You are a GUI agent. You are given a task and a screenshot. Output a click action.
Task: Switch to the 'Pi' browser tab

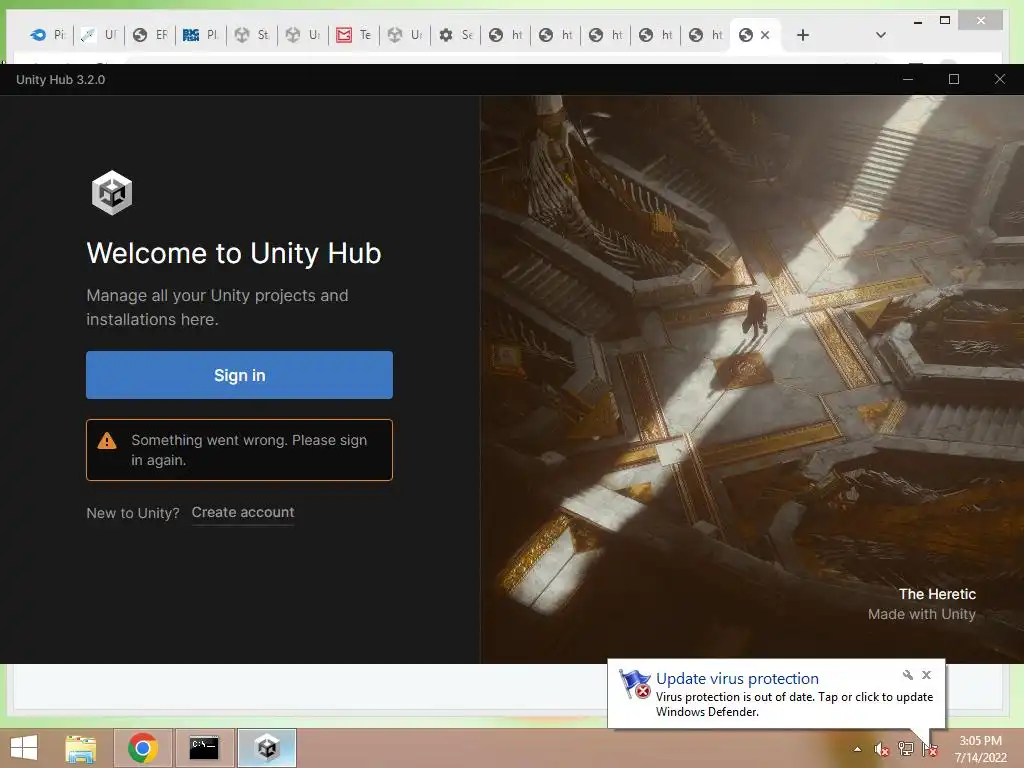48,35
